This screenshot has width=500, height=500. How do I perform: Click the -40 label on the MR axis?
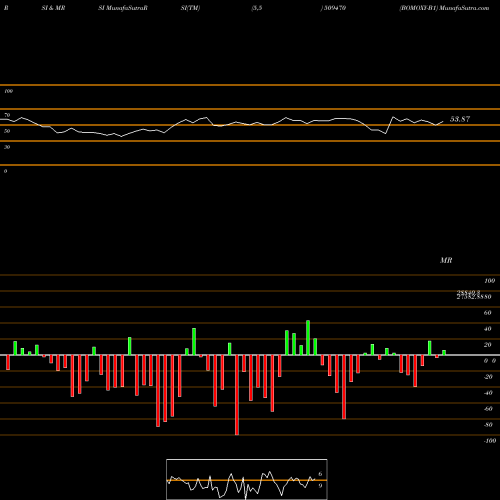[x=488, y=393]
